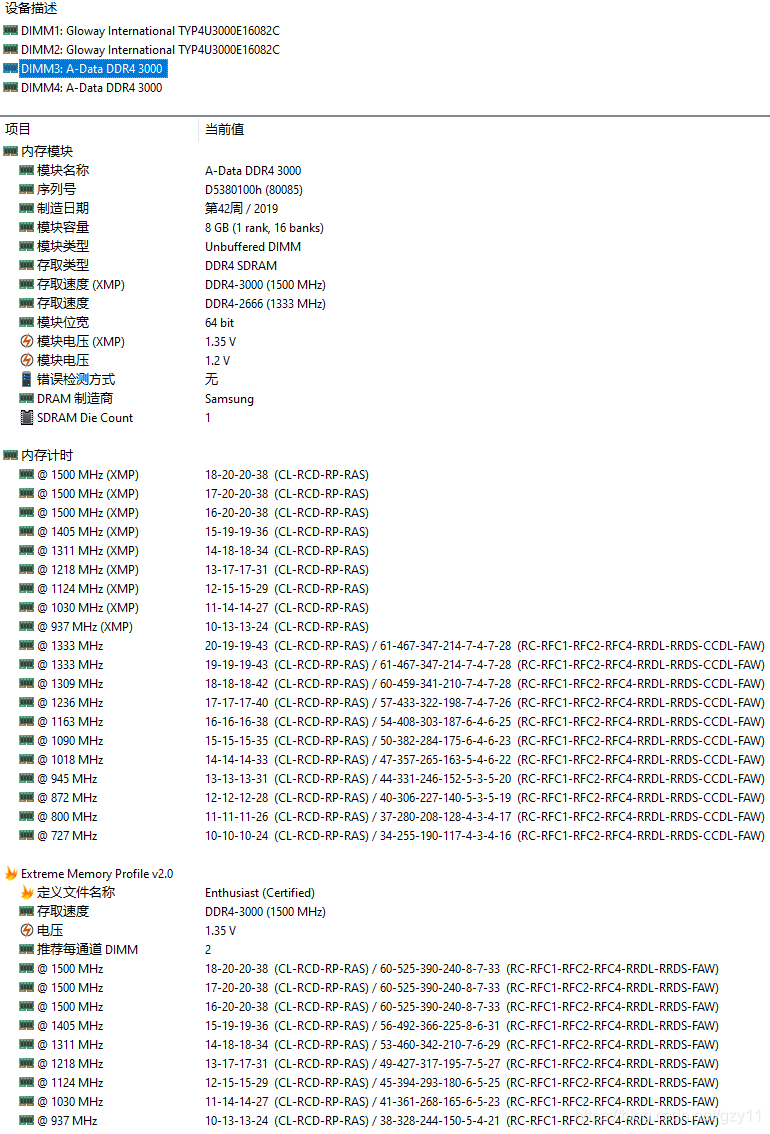Select the 推荐每通道 DIMM row
The width and height of the screenshot is (770, 1134).
385,950
